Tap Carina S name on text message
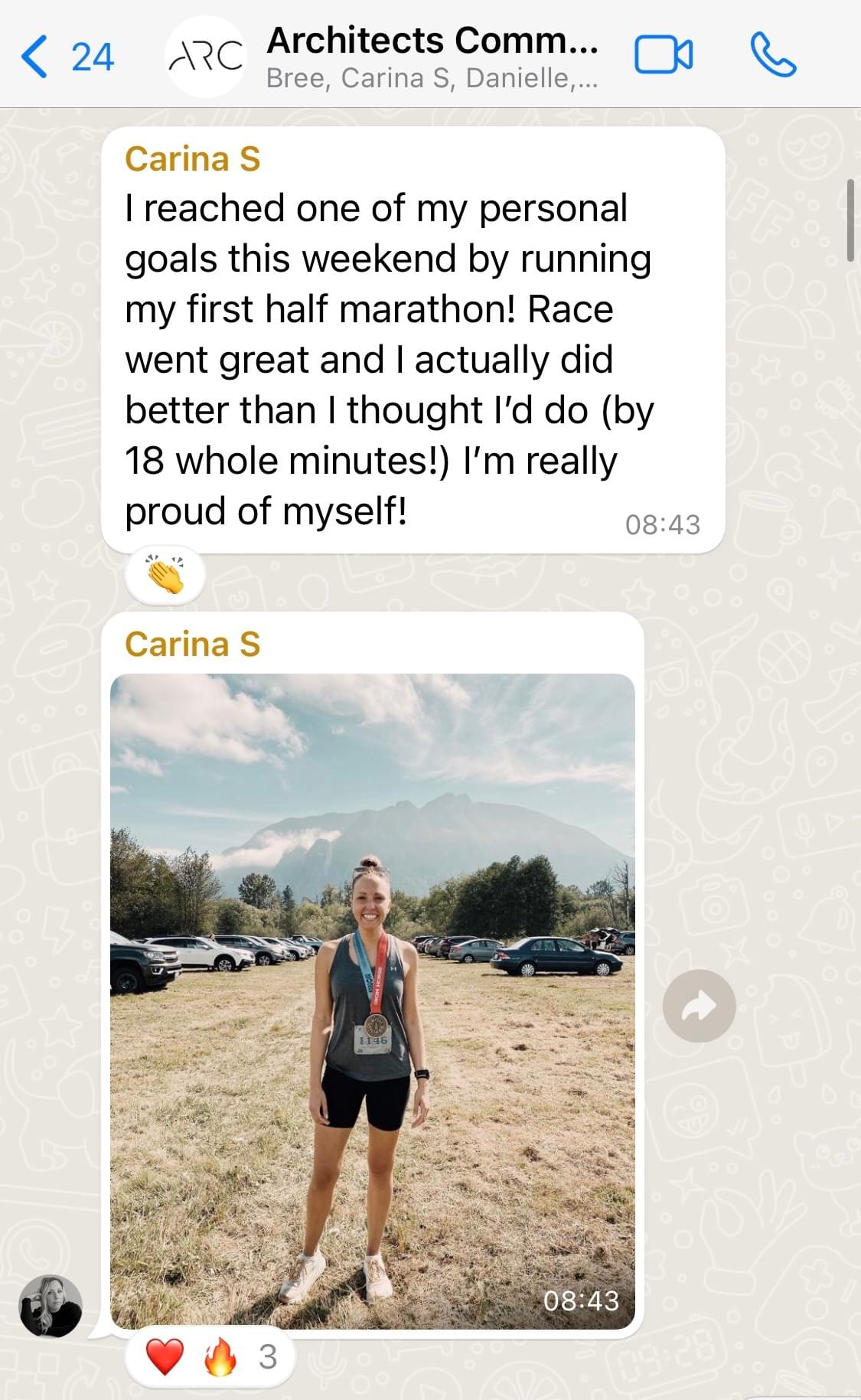861x1400 pixels. click(193, 159)
